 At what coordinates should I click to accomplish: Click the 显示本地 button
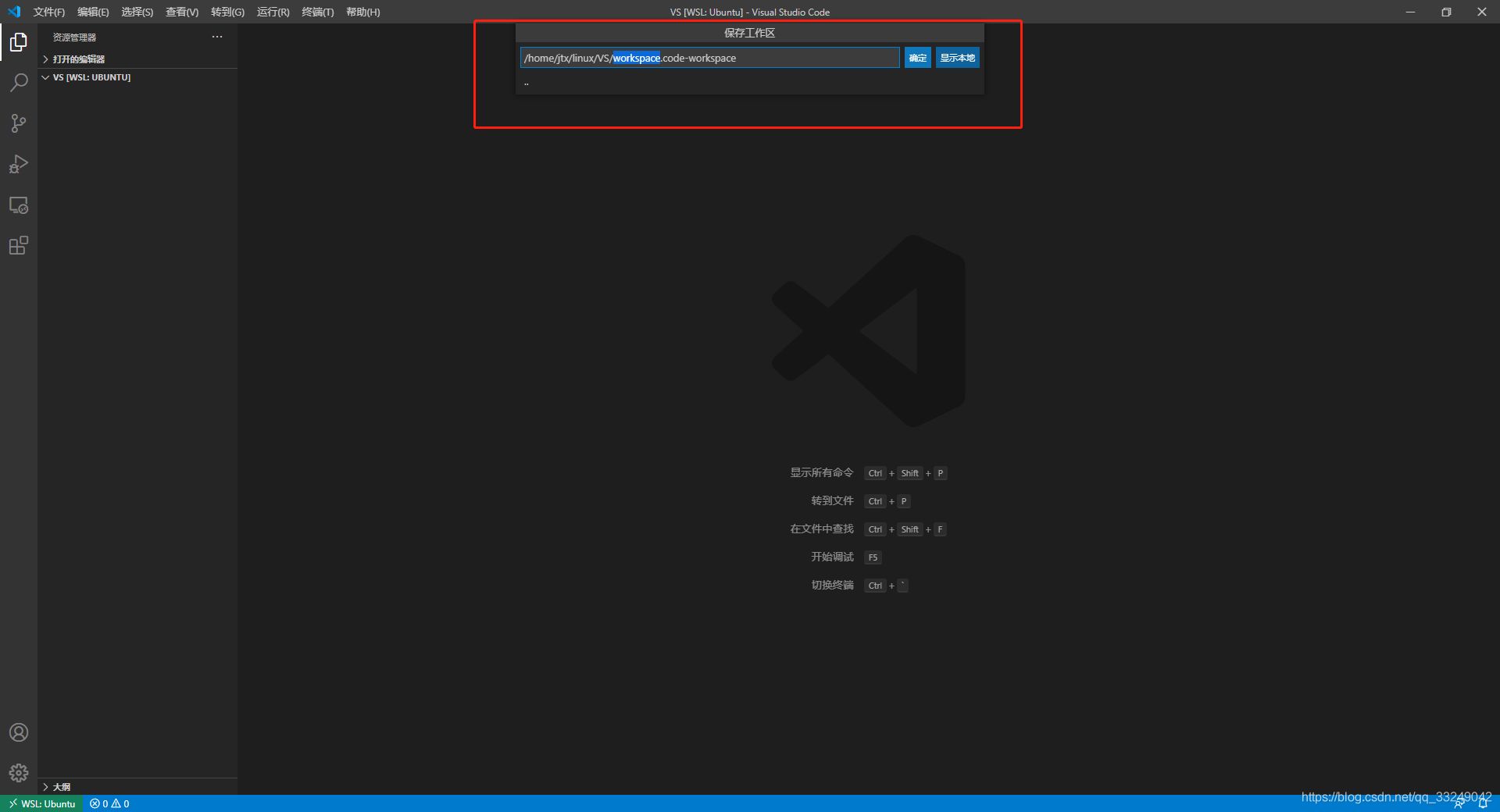(x=957, y=58)
